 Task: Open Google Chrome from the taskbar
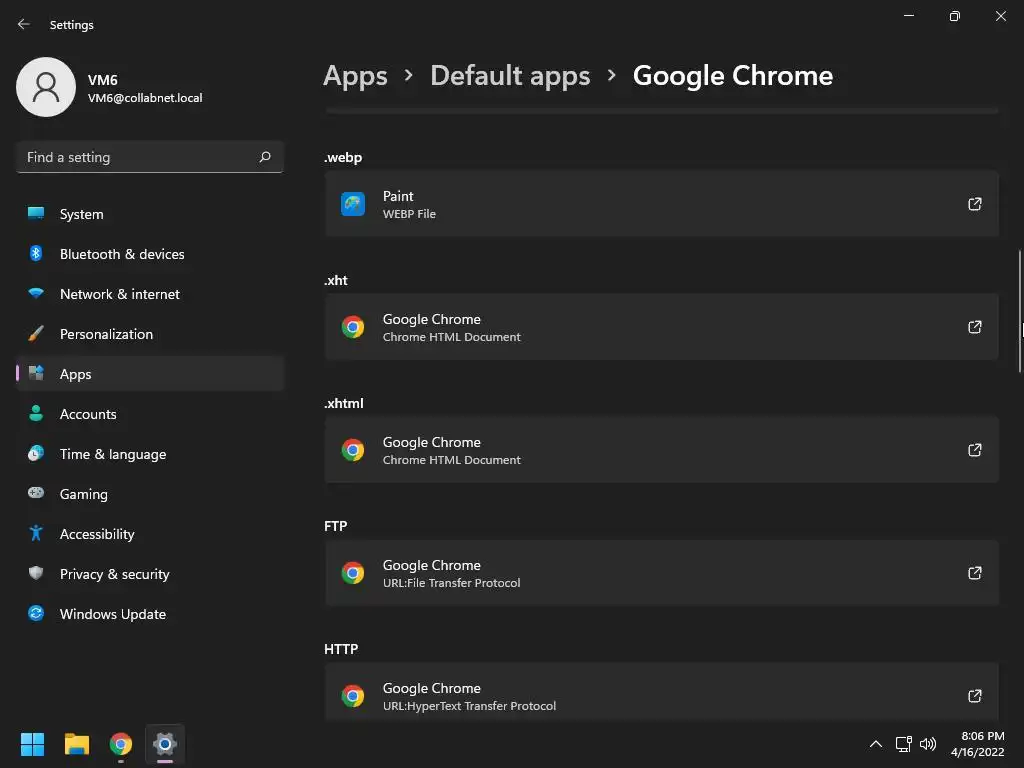click(x=121, y=744)
